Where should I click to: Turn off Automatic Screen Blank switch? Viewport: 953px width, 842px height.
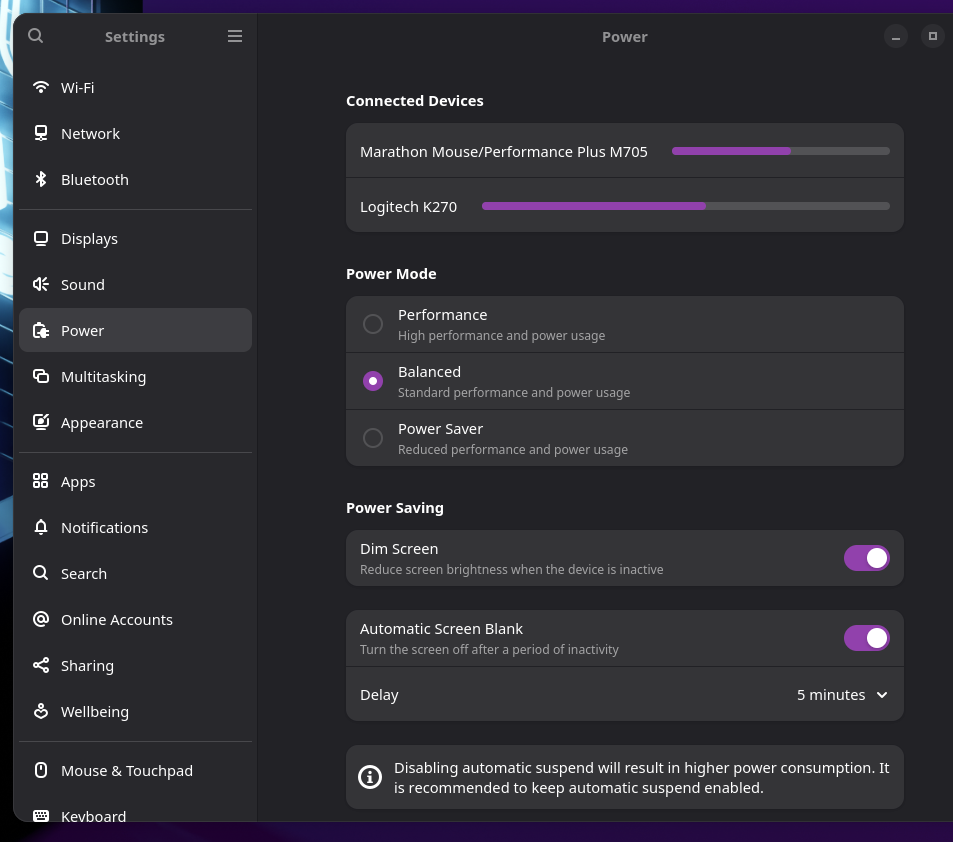pos(866,638)
